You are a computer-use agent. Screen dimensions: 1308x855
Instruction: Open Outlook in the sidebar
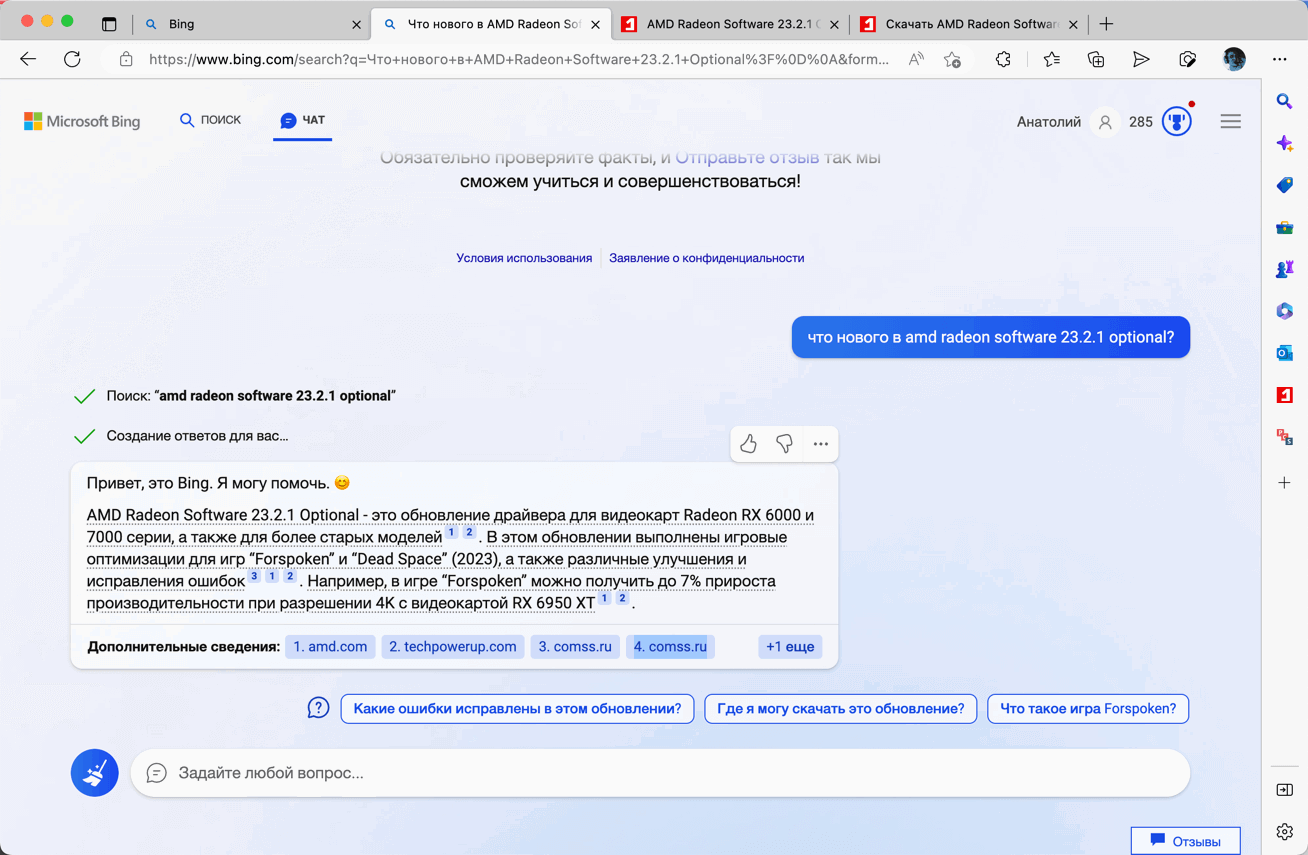(x=1285, y=353)
